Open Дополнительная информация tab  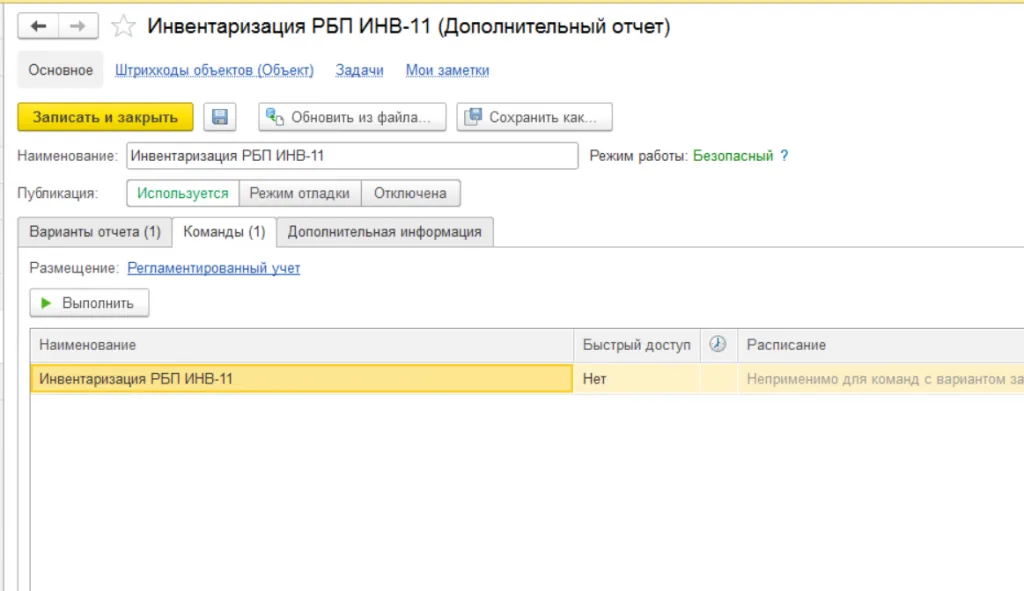coord(385,232)
